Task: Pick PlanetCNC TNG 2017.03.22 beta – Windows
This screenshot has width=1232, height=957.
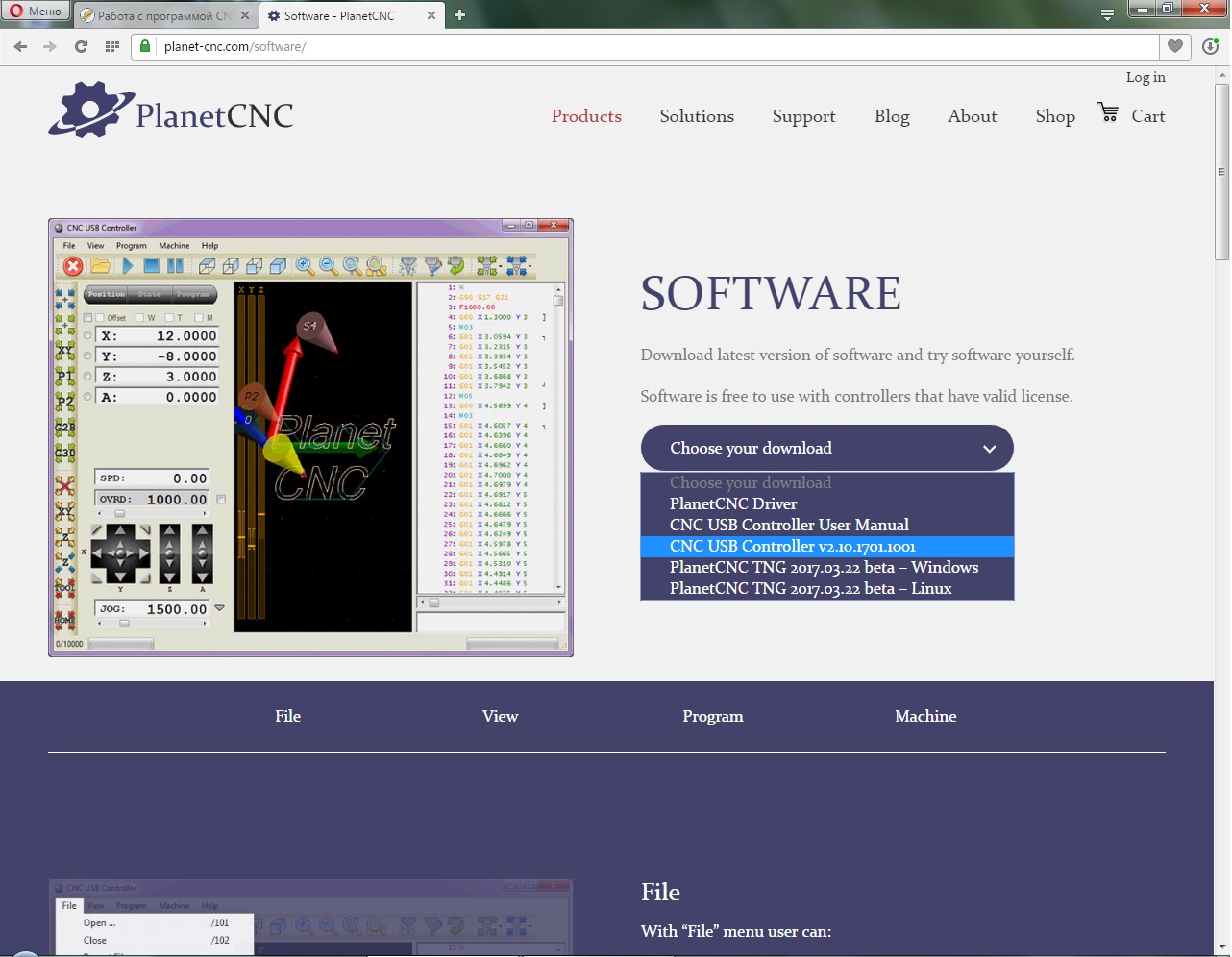Action: click(827, 567)
